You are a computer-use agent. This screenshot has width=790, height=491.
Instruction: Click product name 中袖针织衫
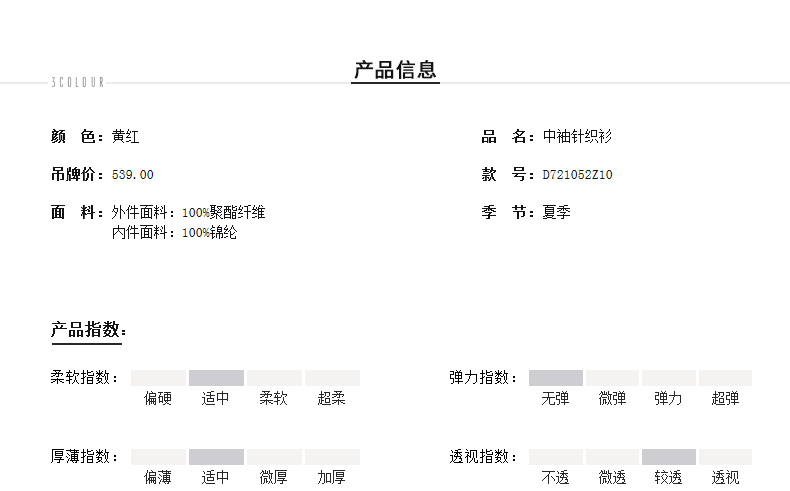577,136
